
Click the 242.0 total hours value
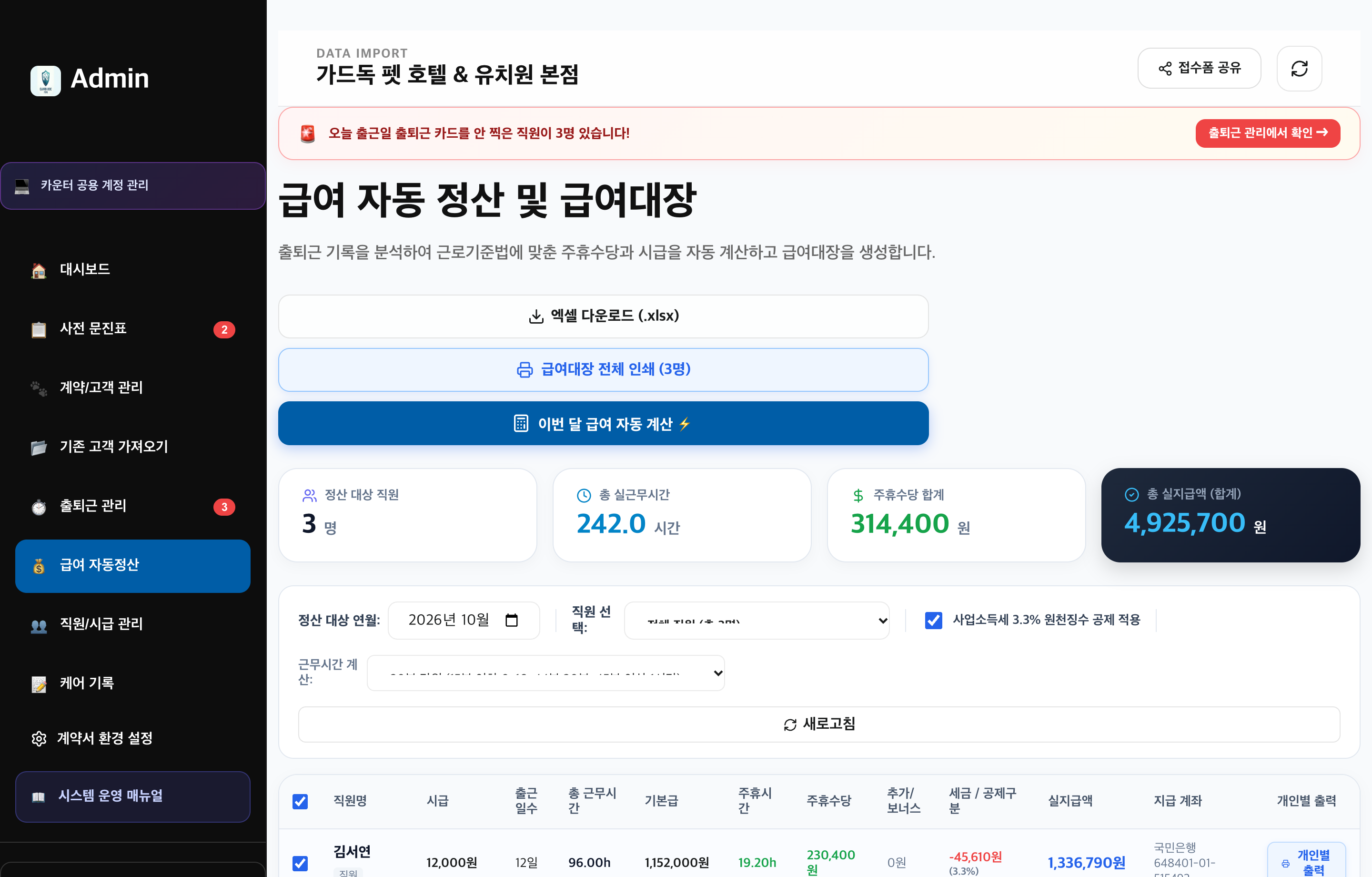click(x=611, y=524)
